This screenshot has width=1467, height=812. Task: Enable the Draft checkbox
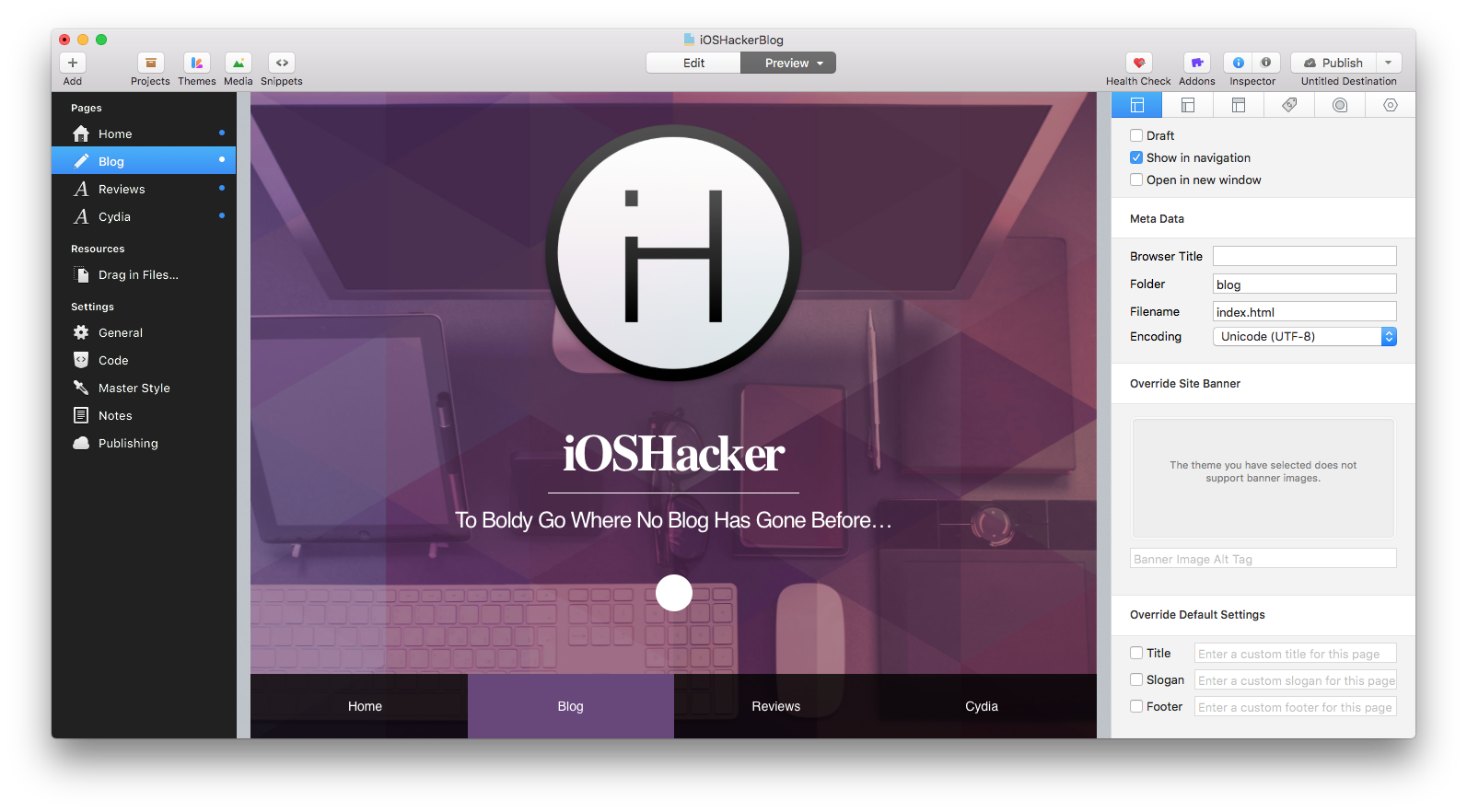click(1136, 135)
